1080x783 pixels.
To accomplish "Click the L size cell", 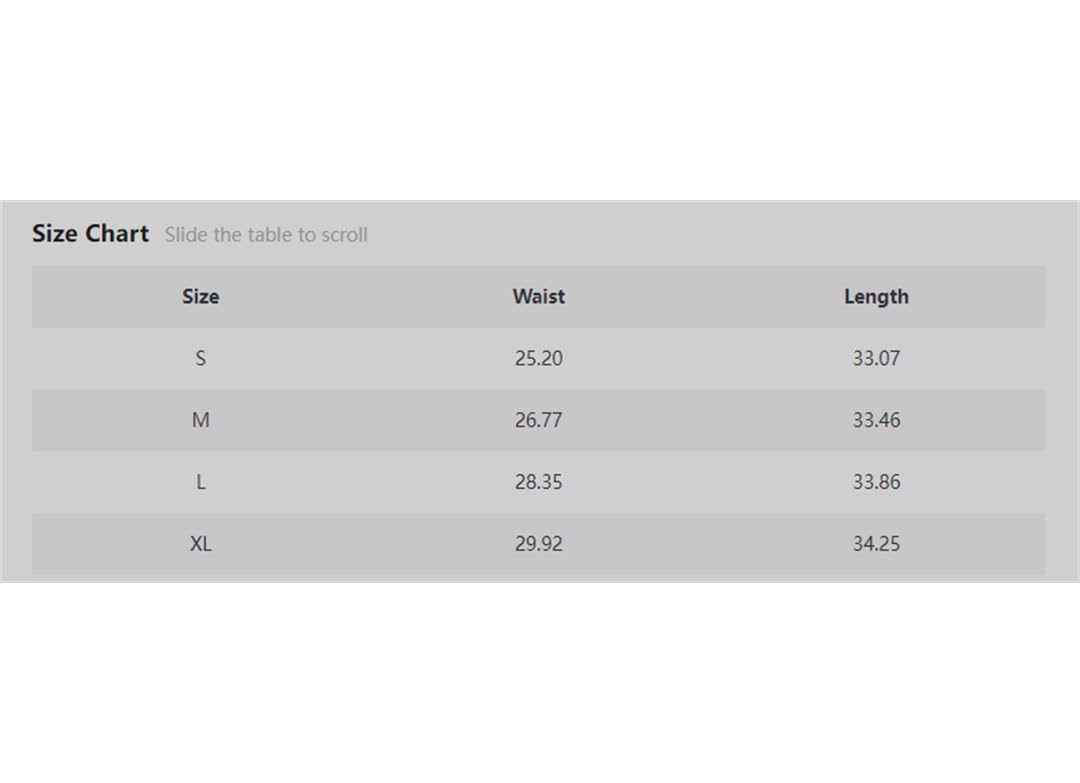I will tap(200, 482).
